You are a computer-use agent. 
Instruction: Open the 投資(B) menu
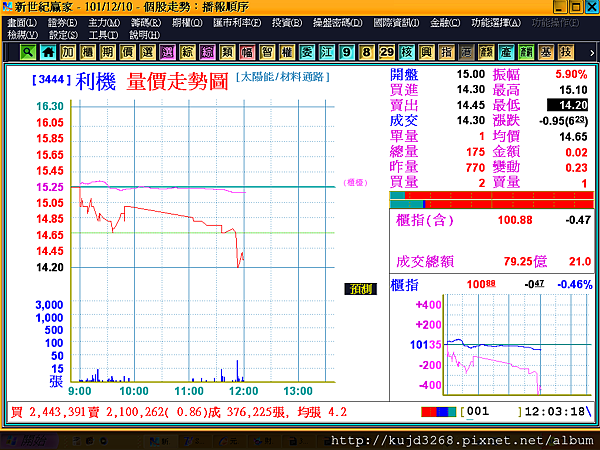pos(287,23)
